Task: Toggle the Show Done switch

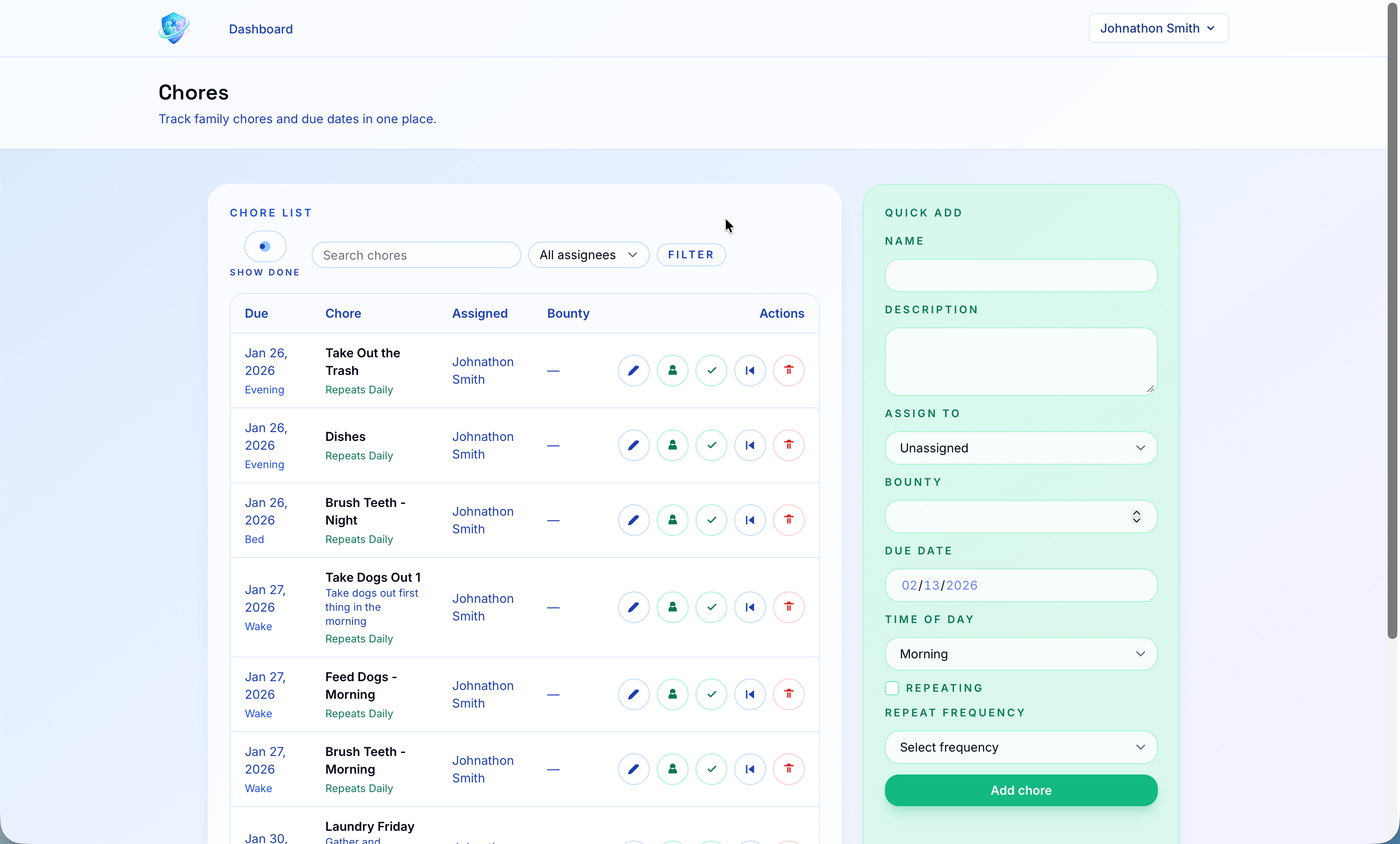Action: [264, 246]
